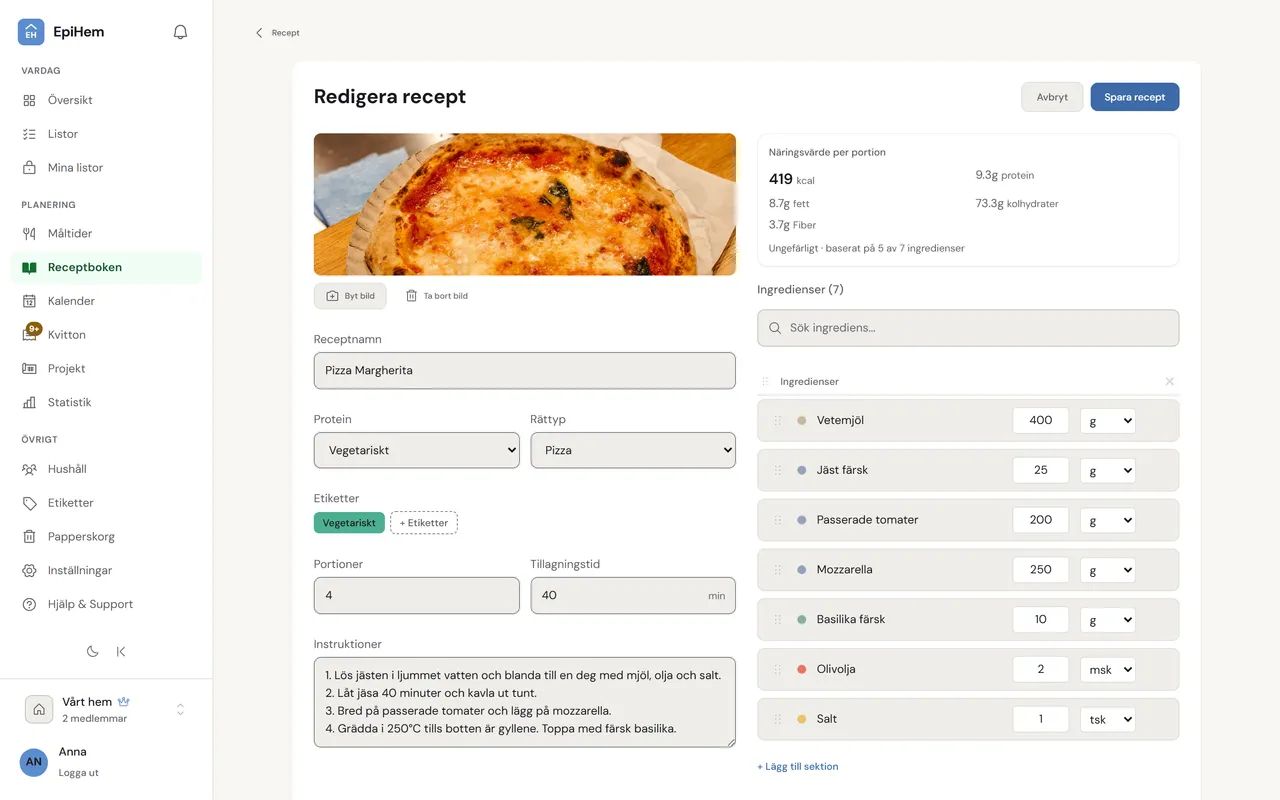Click the search icon in ingredient search
Viewport: 1280px width, 800px height.
775,328
